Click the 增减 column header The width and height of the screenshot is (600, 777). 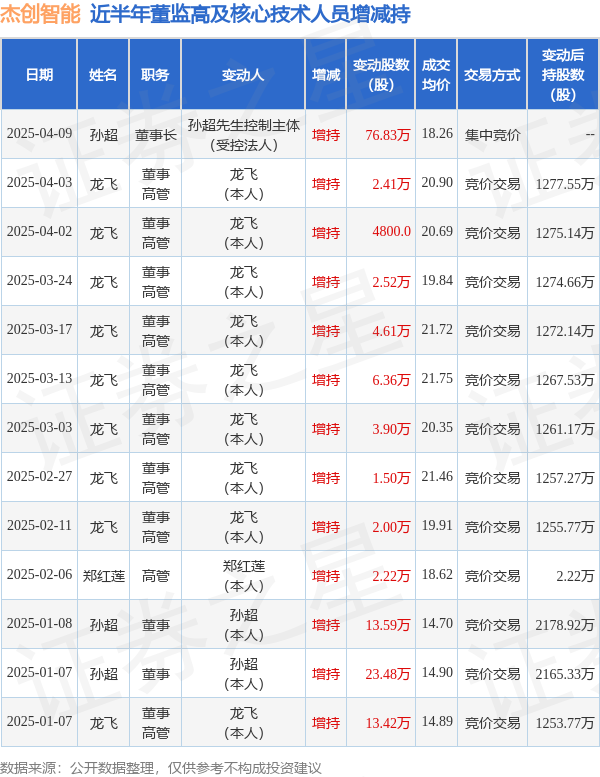(326, 75)
